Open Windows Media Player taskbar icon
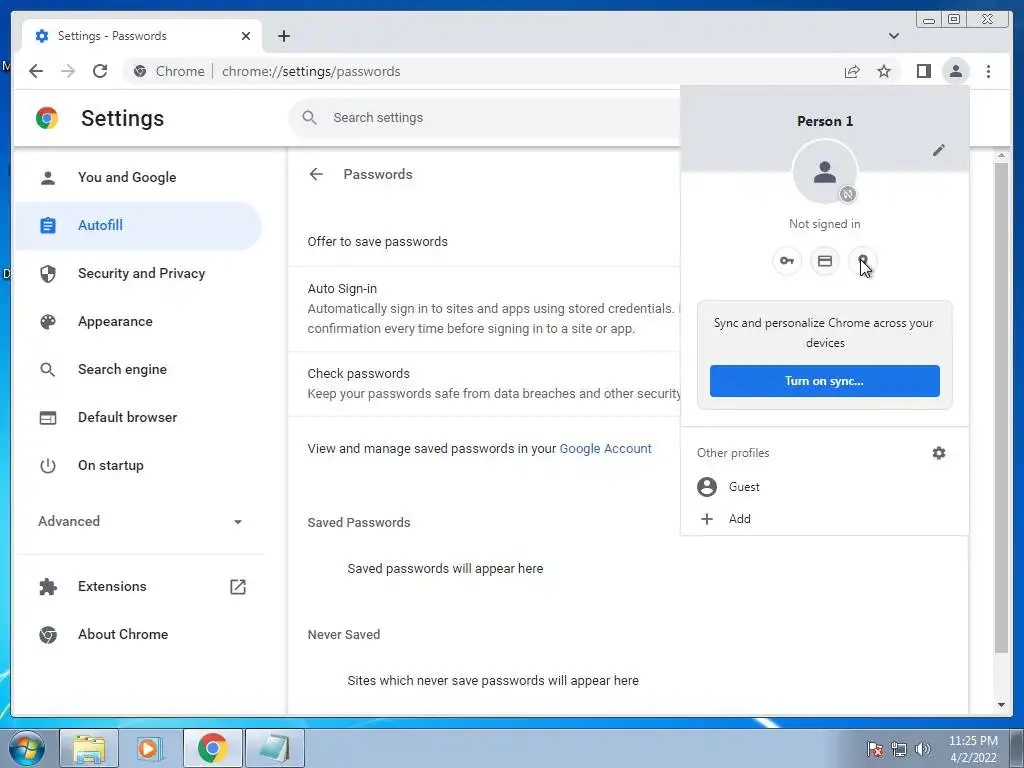Image resolution: width=1024 pixels, height=768 pixels. coord(150,748)
